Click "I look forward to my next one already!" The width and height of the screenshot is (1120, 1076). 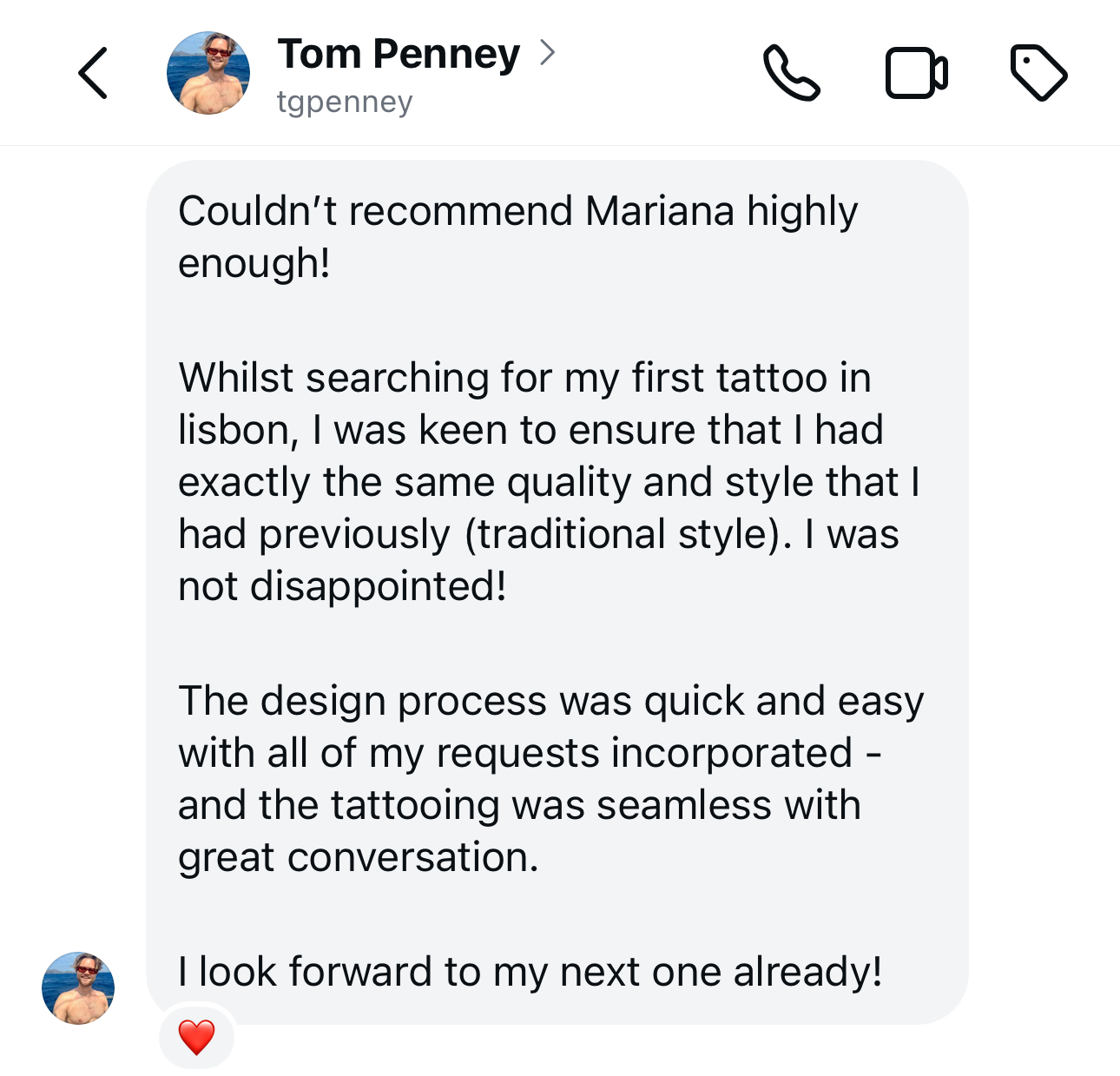pos(530,972)
